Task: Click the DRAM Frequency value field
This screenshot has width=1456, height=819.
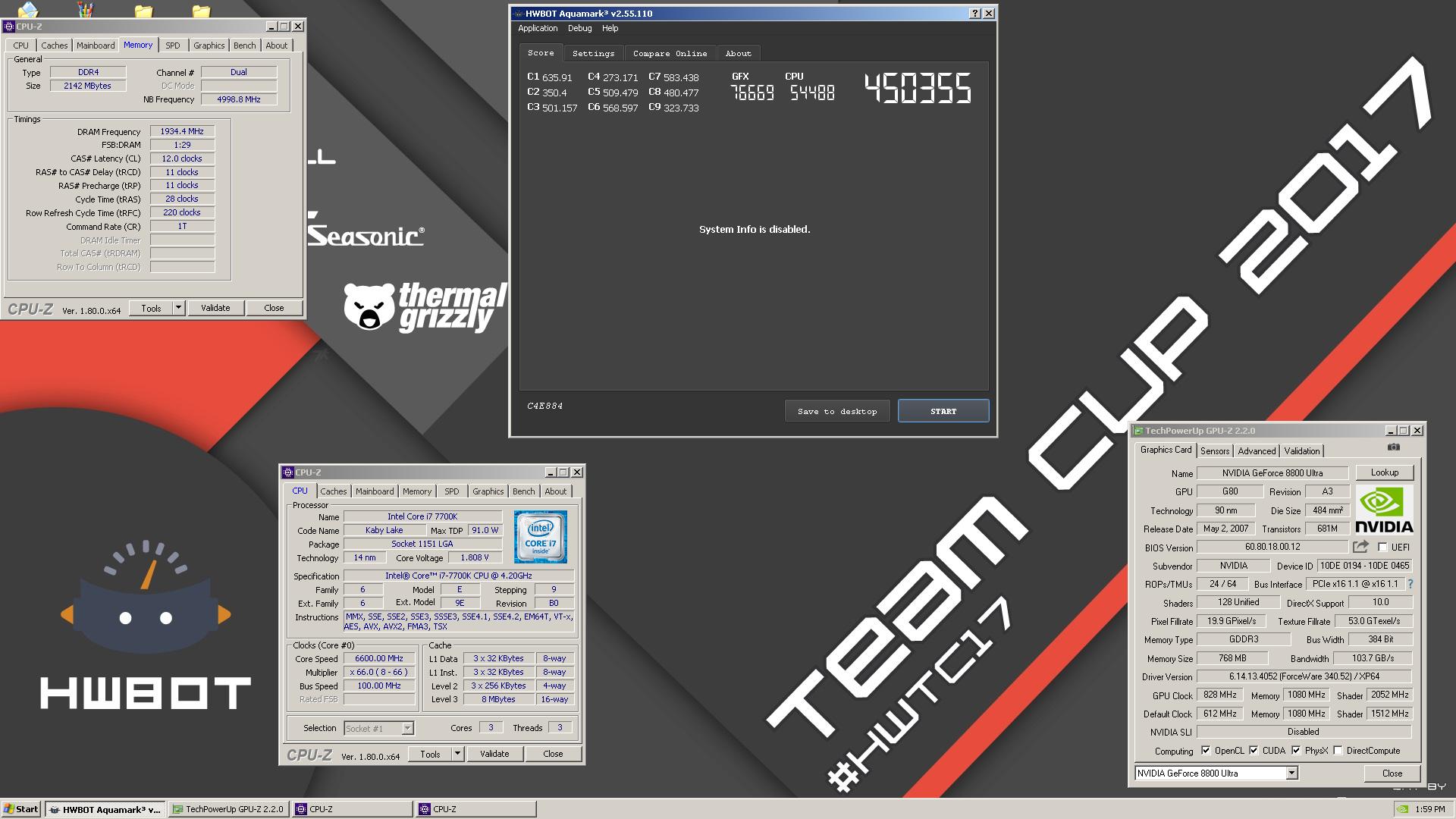Action: pyautogui.click(x=182, y=131)
